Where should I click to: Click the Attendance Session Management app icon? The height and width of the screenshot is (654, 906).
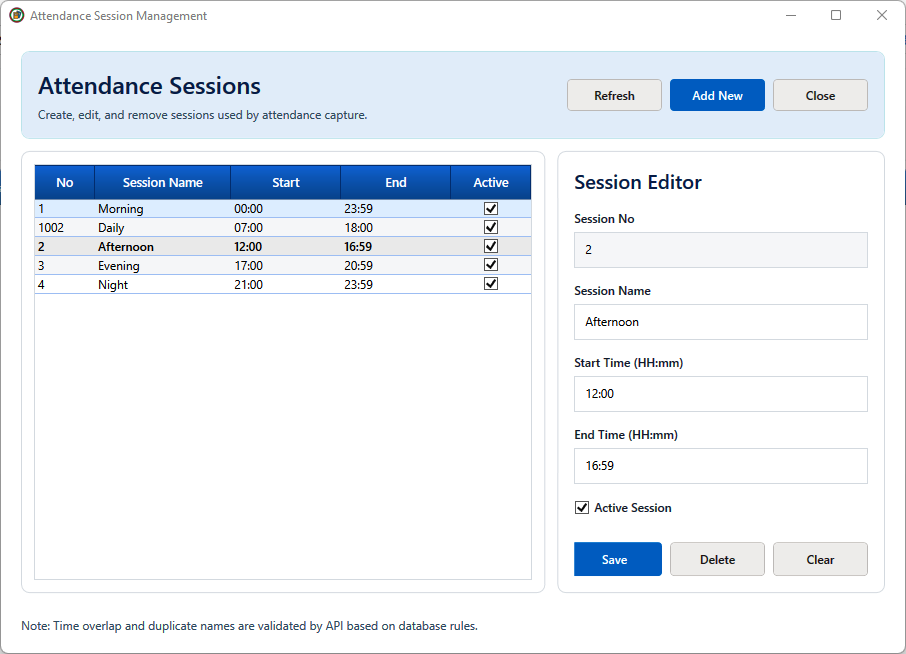(x=17, y=16)
